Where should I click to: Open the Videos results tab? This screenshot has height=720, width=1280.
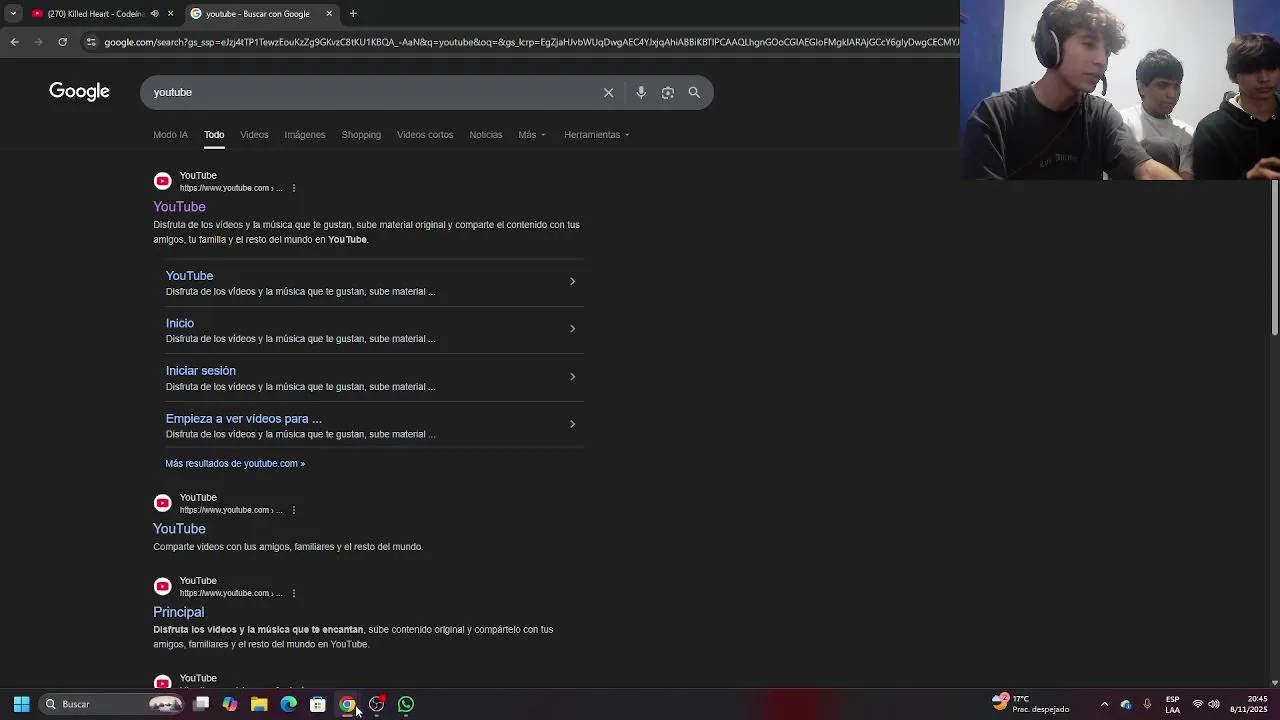254,134
